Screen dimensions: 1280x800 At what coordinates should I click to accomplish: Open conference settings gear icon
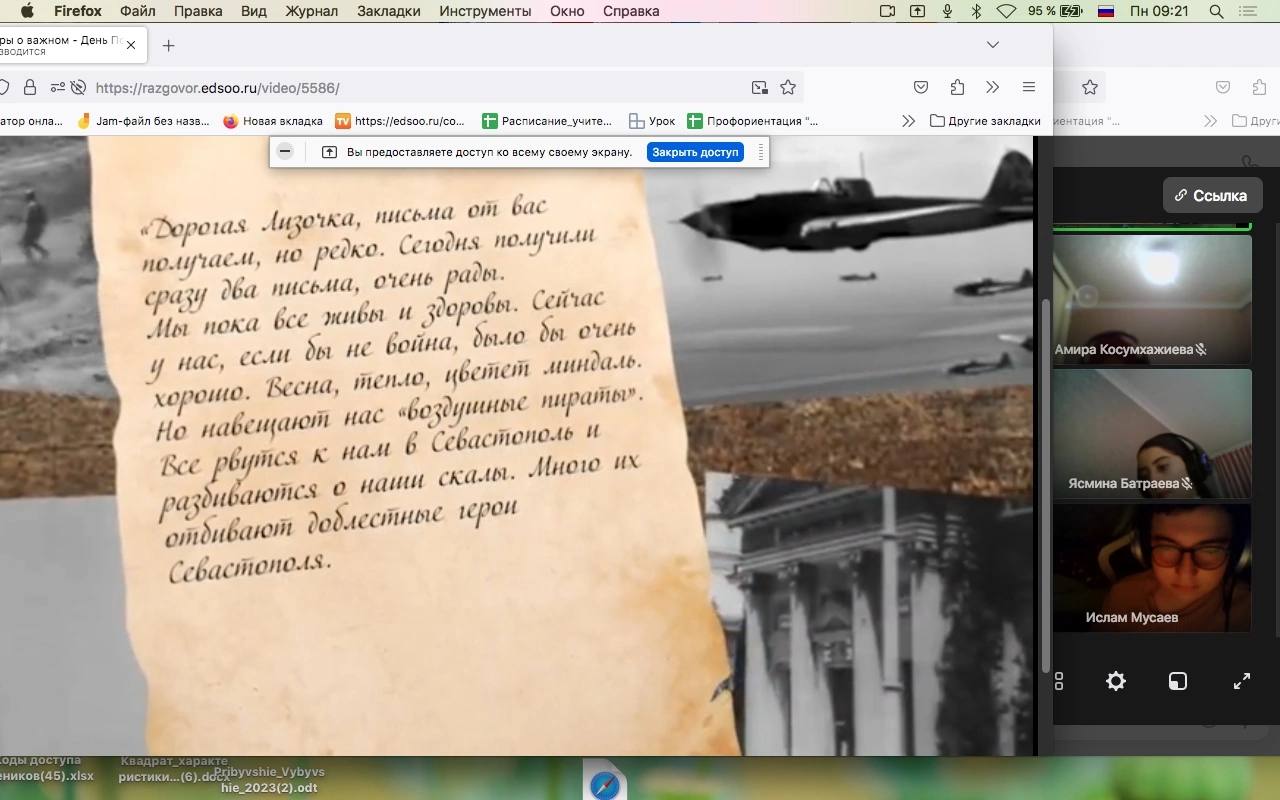coord(1116,681)
